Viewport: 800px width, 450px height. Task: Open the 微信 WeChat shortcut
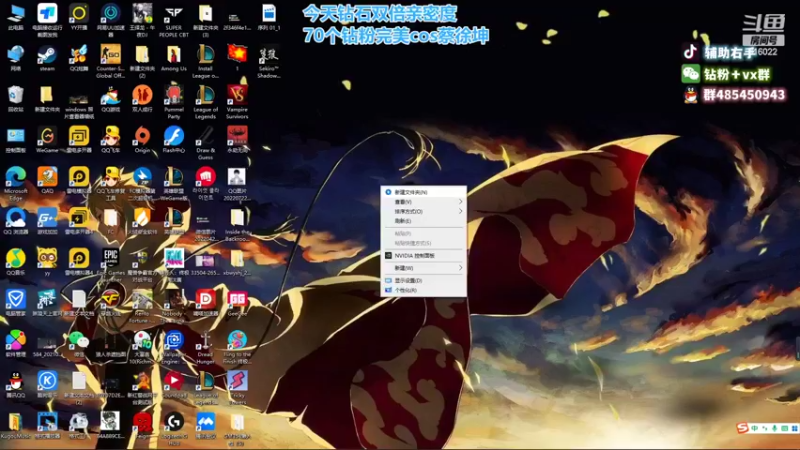pos(79,344)
